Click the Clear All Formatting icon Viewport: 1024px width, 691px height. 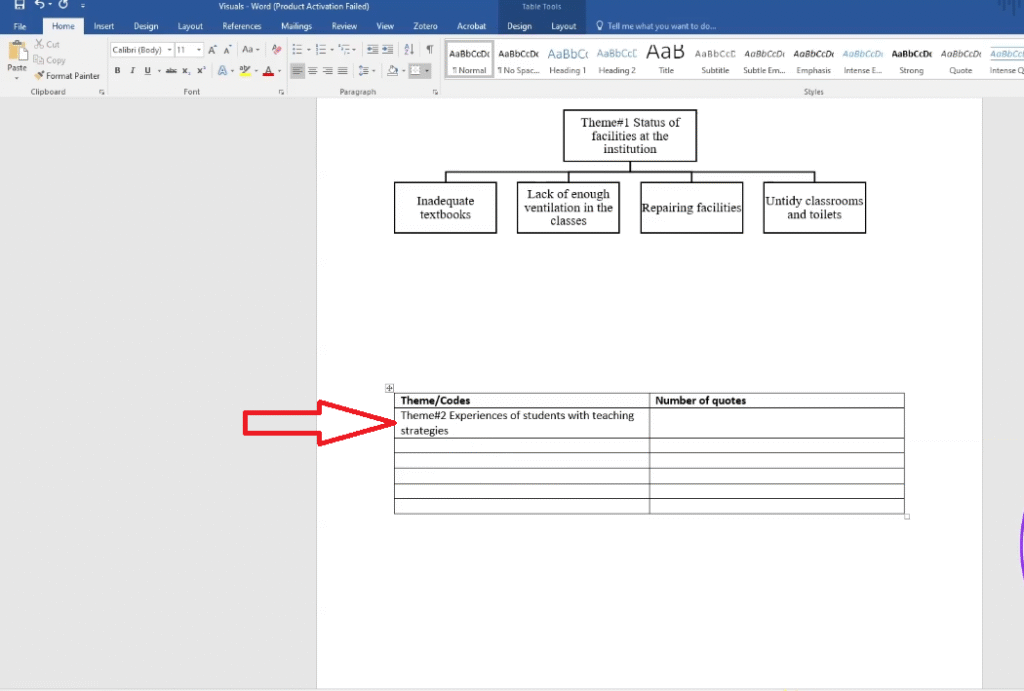coord(277,49)
